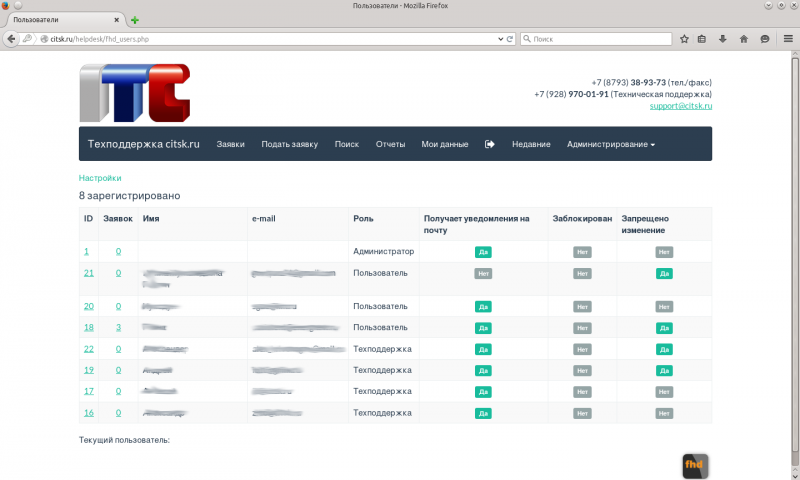Open the Настройки breadcrumb link
This screenshot has height=480, width=800.
[x=100, y=178]
